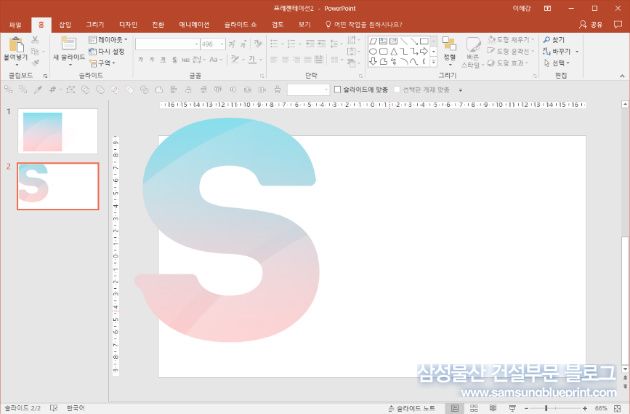
Task: Open Quick Styles (빠른 스타일)
Action: pos(472,52)
